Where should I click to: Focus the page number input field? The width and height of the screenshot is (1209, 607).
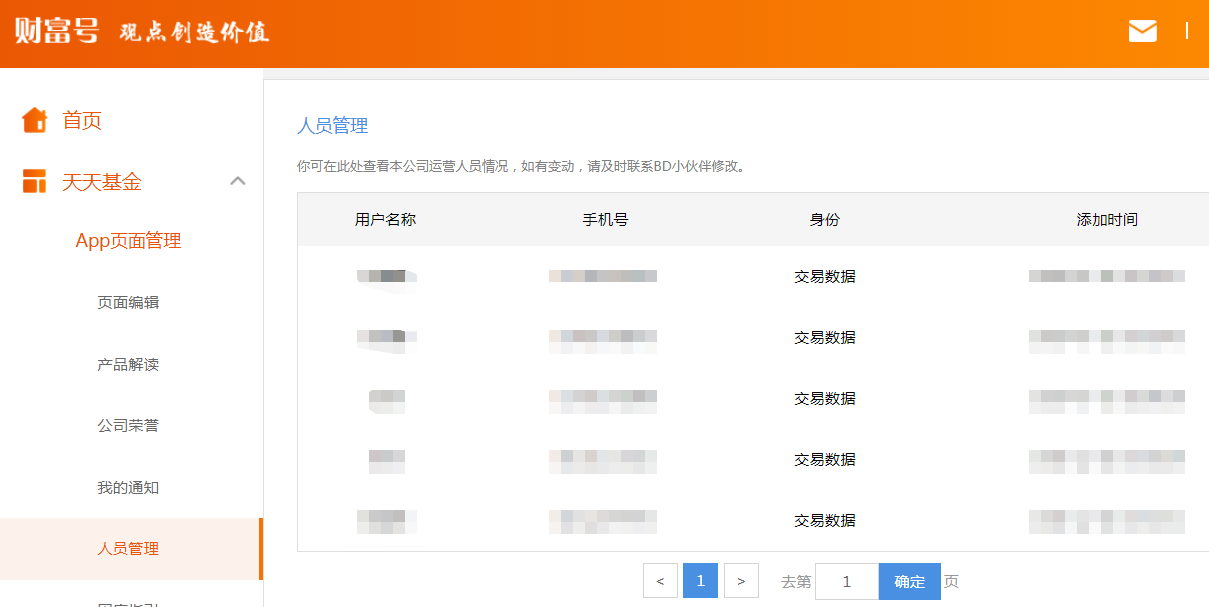pos(847,581)
